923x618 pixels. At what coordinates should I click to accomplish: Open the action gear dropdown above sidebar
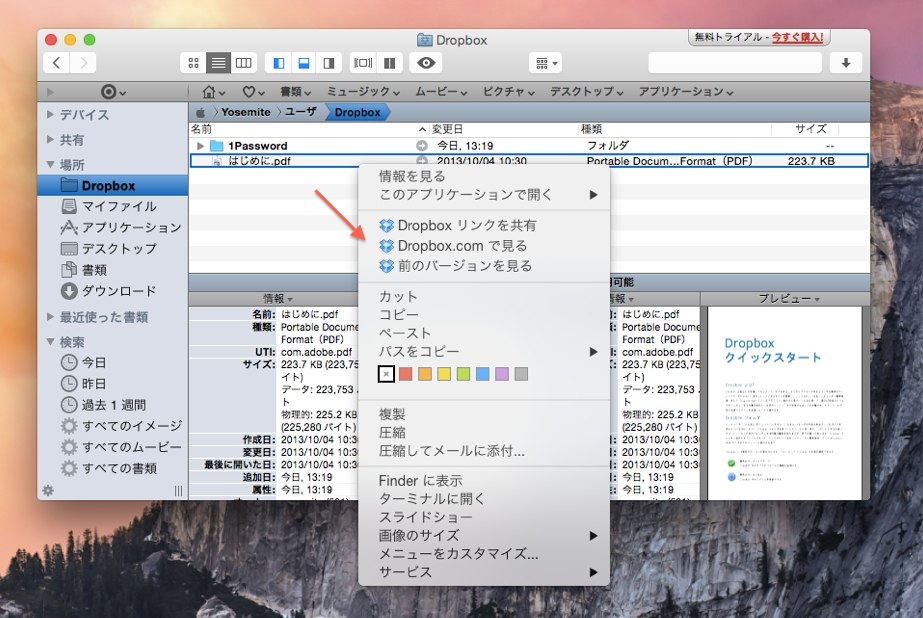(113, 92)
